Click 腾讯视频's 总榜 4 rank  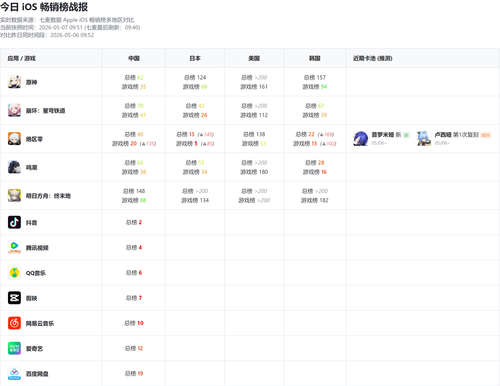click(134, 247)
